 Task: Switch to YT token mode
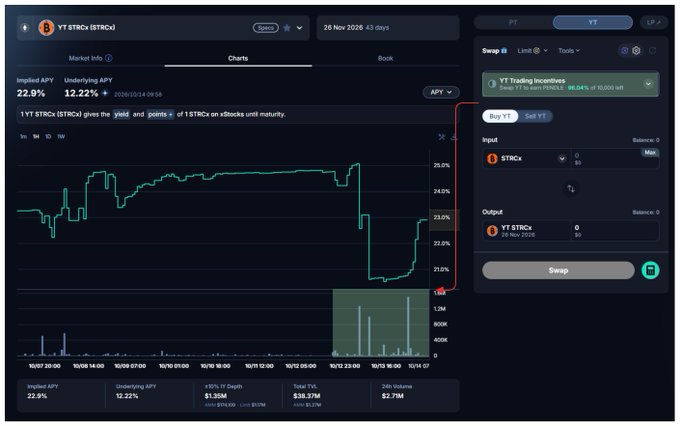(592, 22)
